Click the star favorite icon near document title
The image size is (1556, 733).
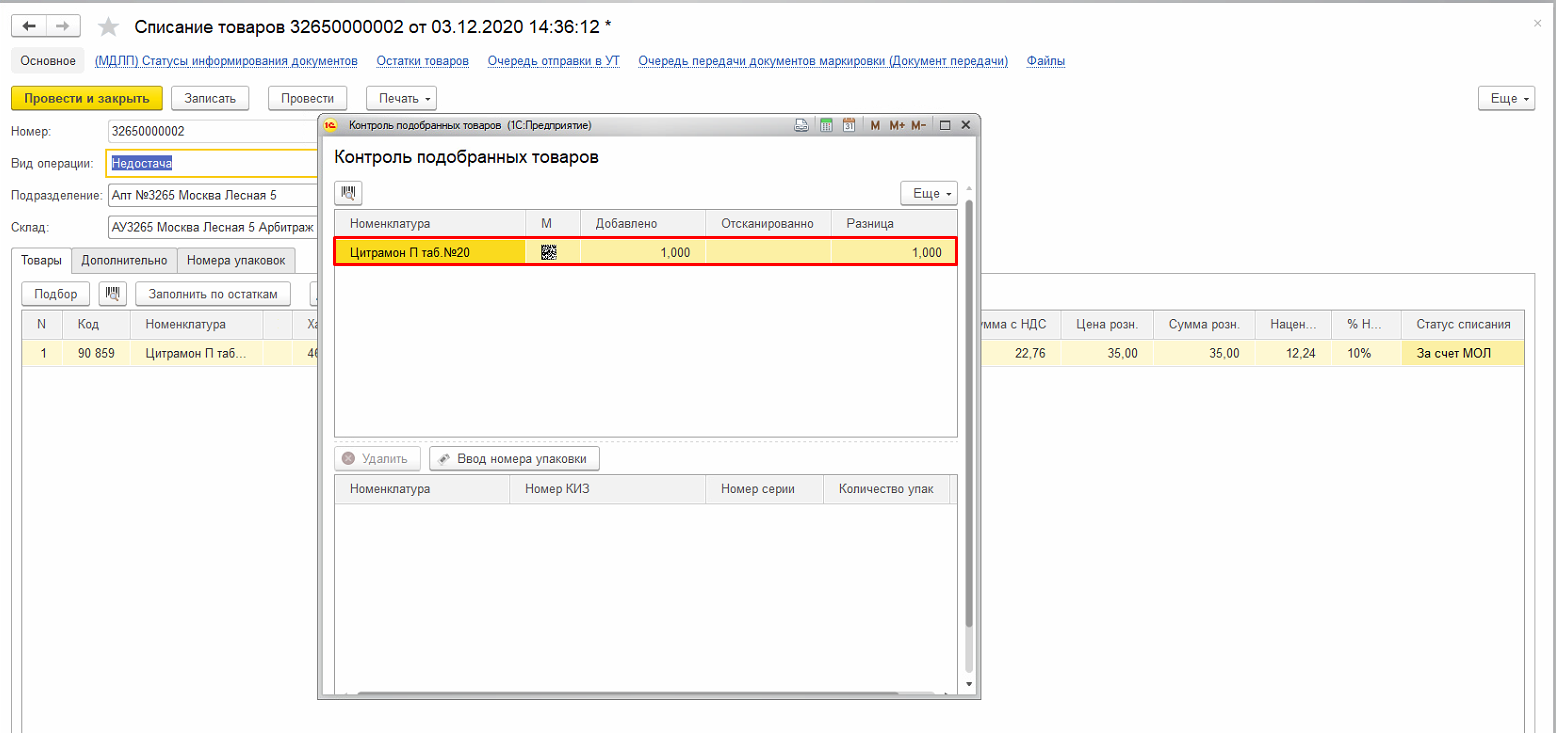(x=109, y=27)
